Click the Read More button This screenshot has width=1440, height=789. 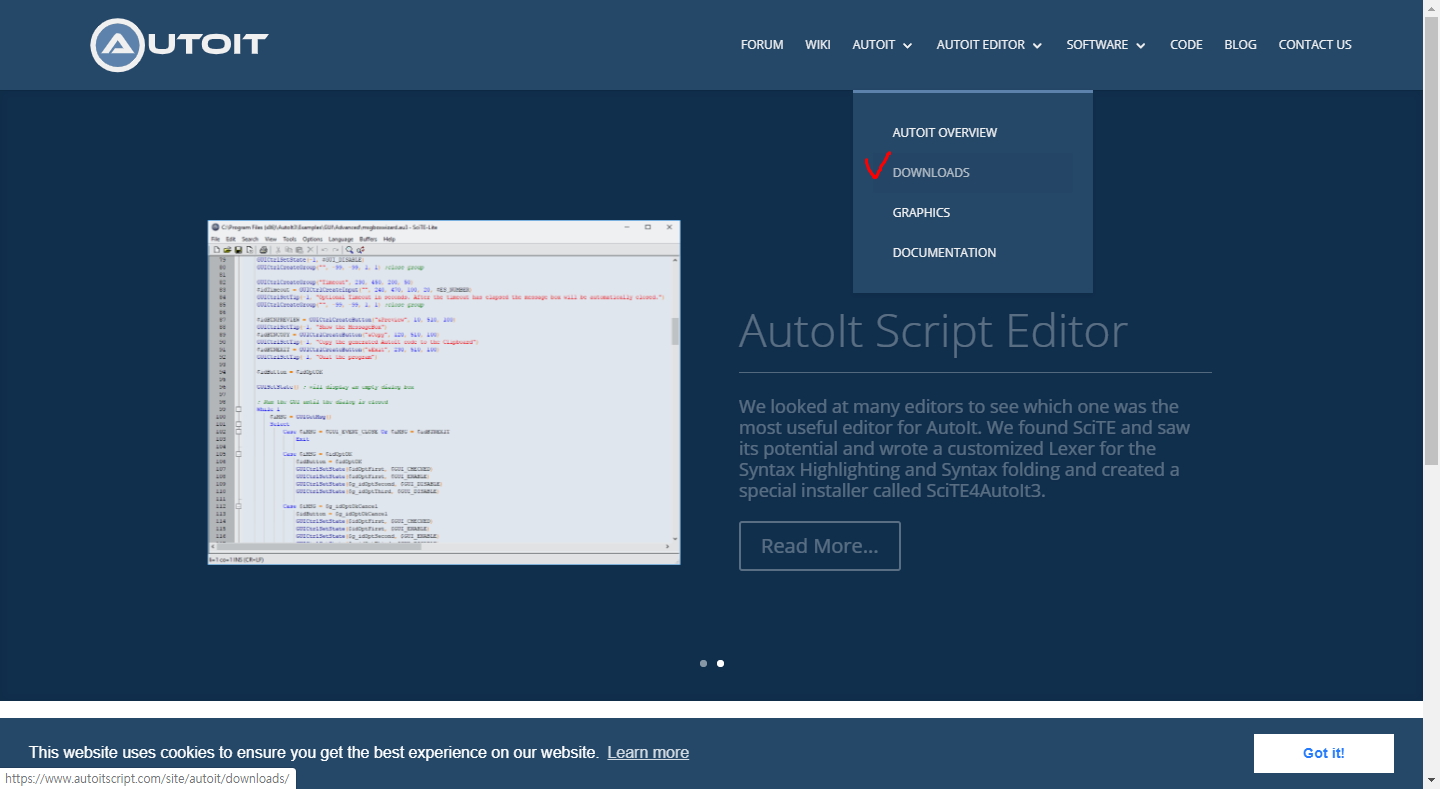pos(820,546)
